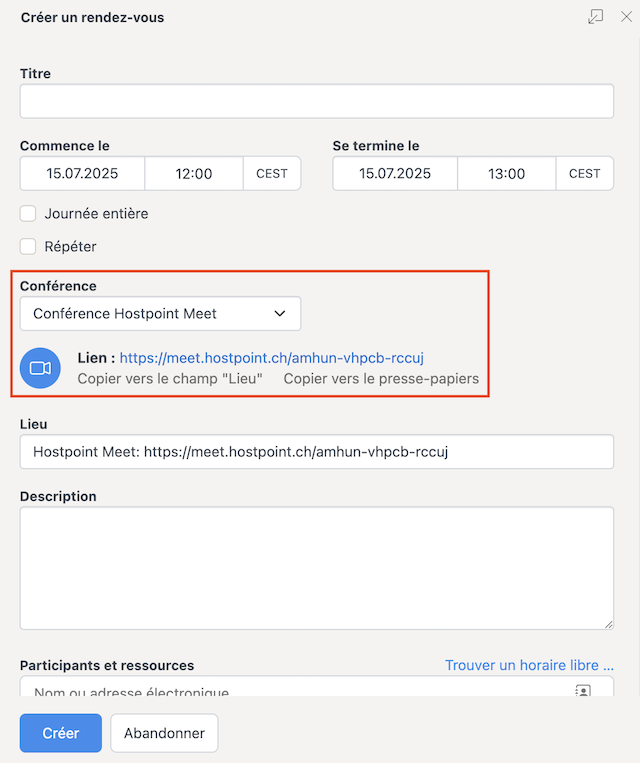This screenshot has width=640, height=763.
Task: Open the meet.hostpoint.ch conference link
Action: 272,358
